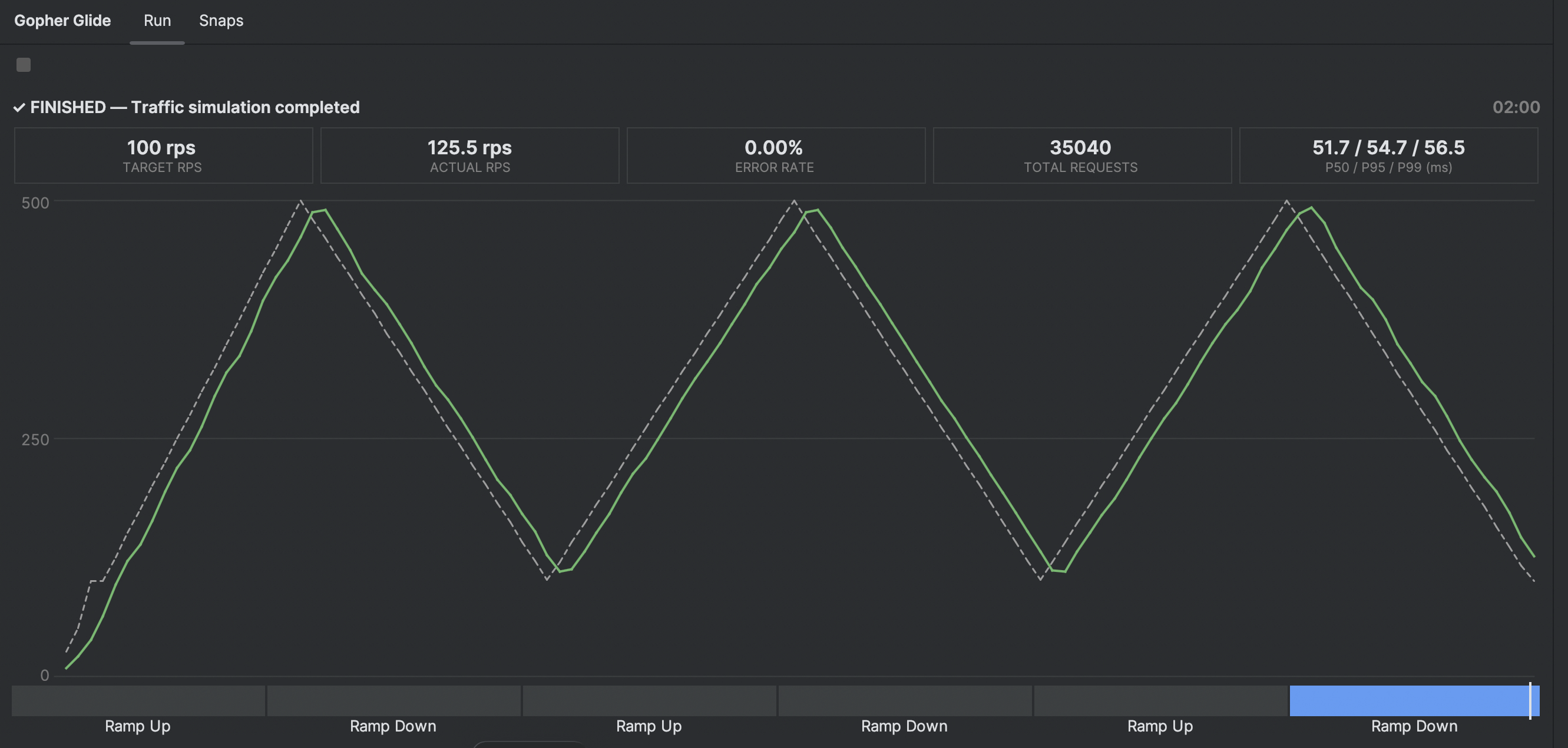Select the highlighted blue Ramp Down segment
The width and height of the screenshot is (1568, 748).
[x=1414, y=700]
